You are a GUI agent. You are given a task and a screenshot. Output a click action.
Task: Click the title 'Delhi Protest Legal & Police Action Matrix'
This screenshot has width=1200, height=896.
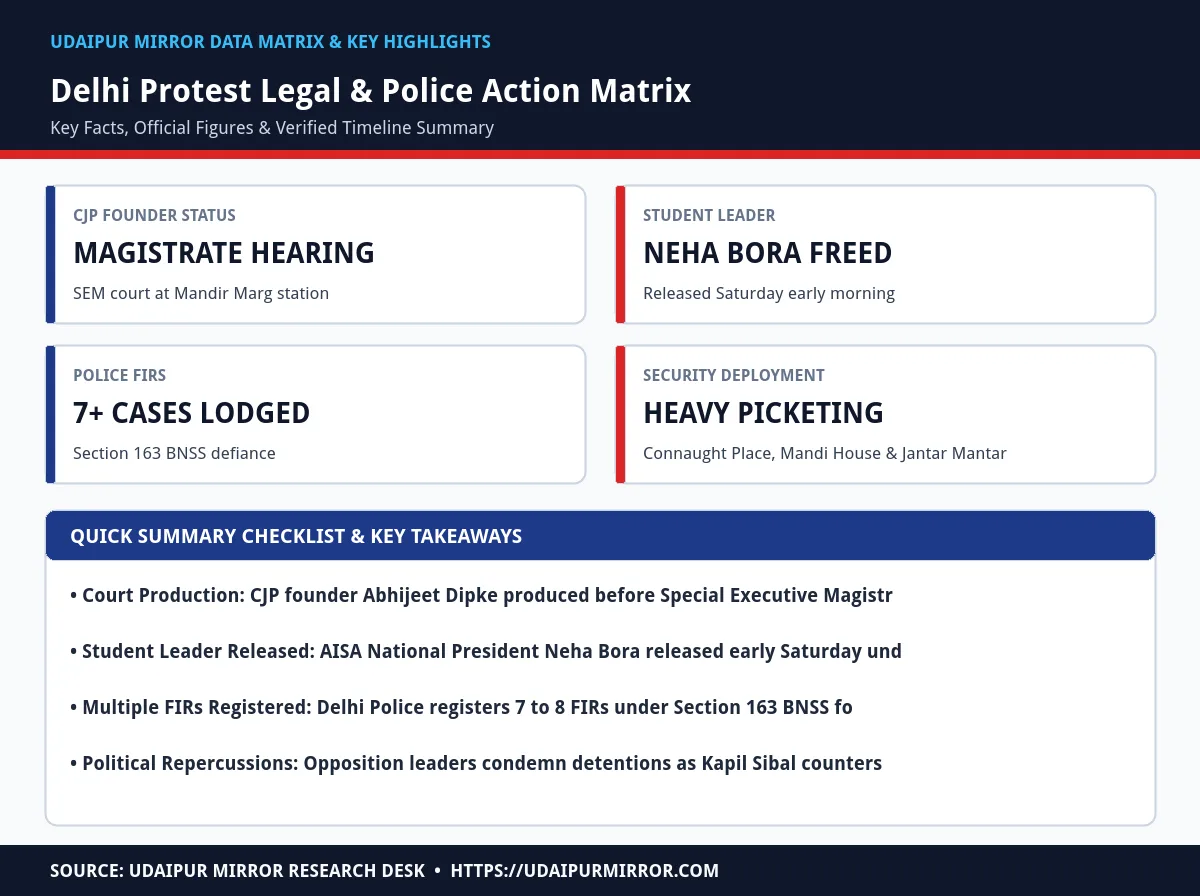[370, 91]
